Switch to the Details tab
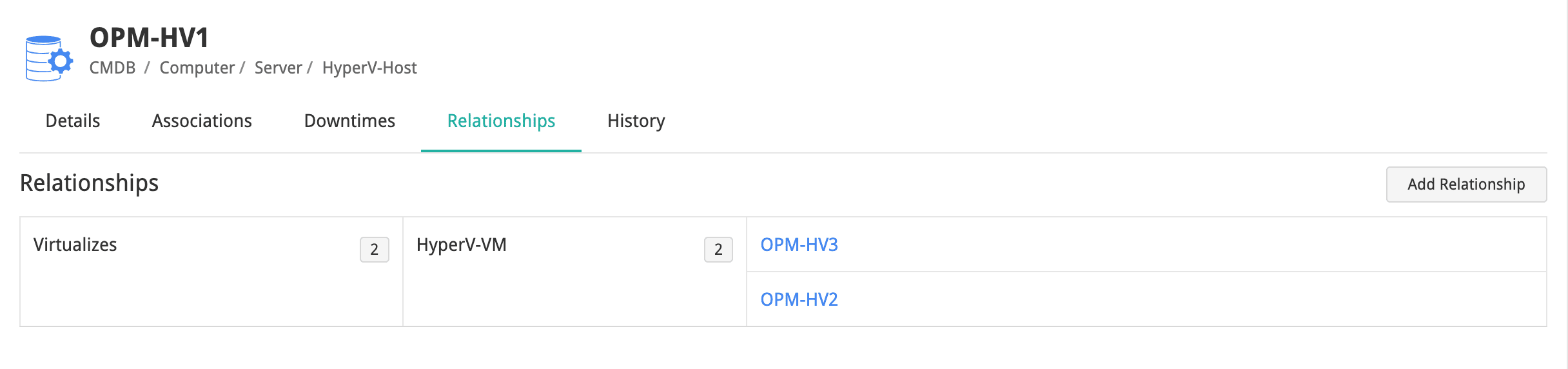 (x=73, y=121)
